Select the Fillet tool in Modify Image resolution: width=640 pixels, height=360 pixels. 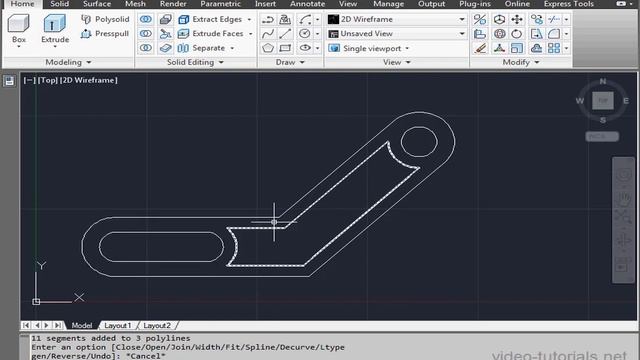(554, 33)
